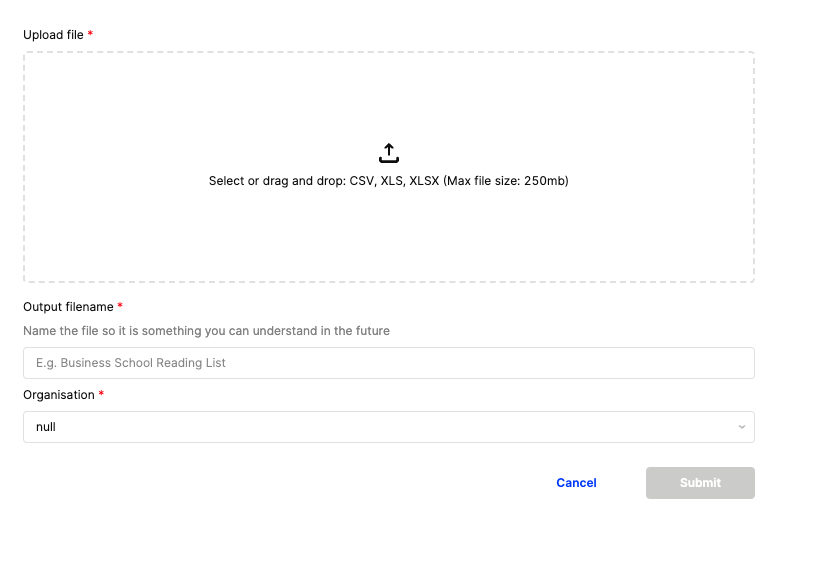Submit the upload form

click(x=700, y=483)
